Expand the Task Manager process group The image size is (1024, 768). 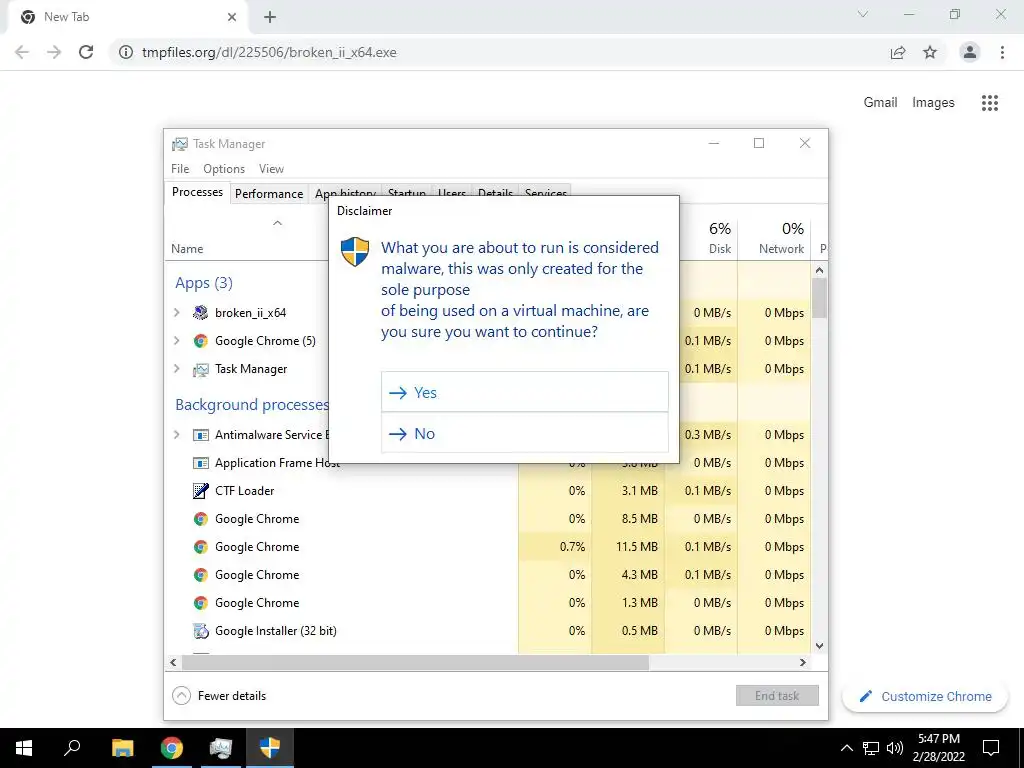pos(176,369)
